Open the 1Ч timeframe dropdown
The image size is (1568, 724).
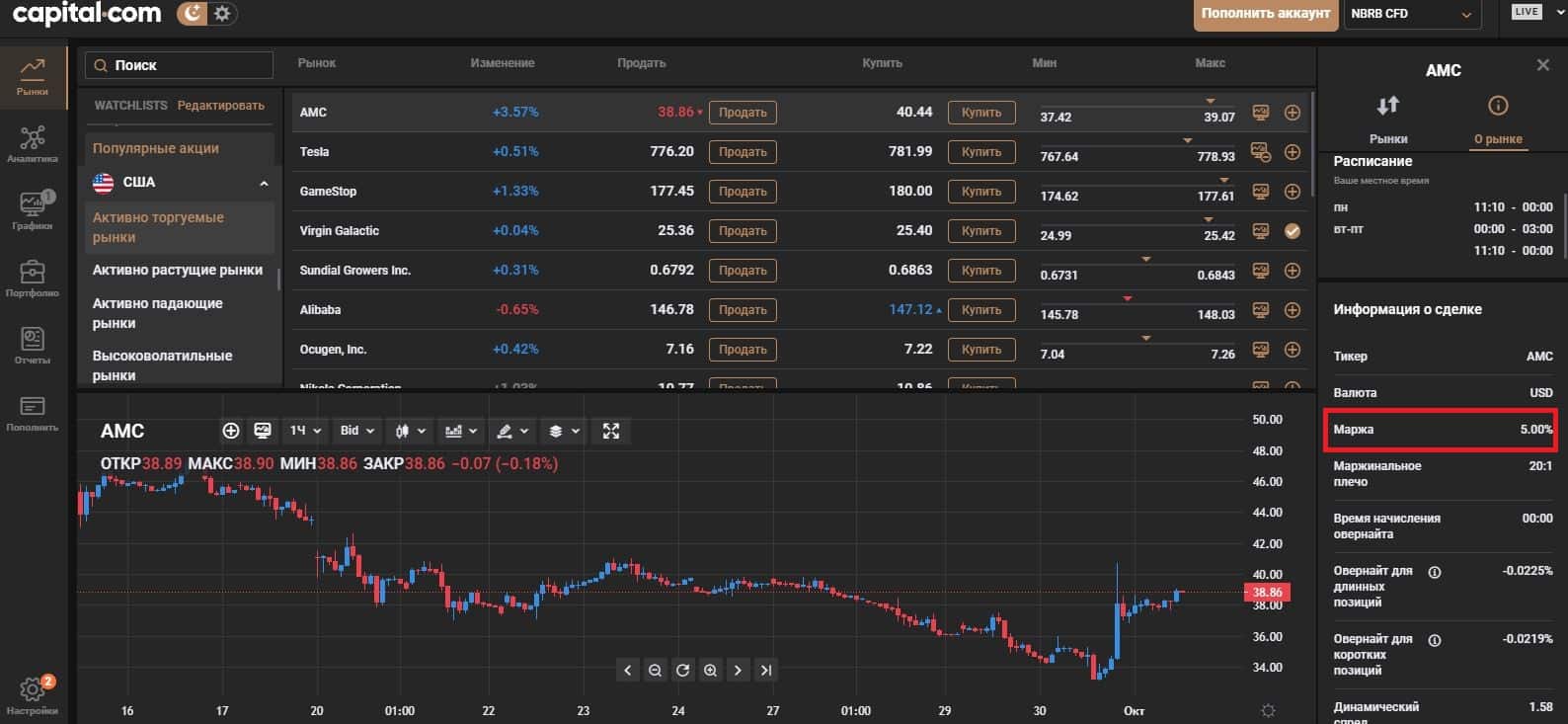305,431
